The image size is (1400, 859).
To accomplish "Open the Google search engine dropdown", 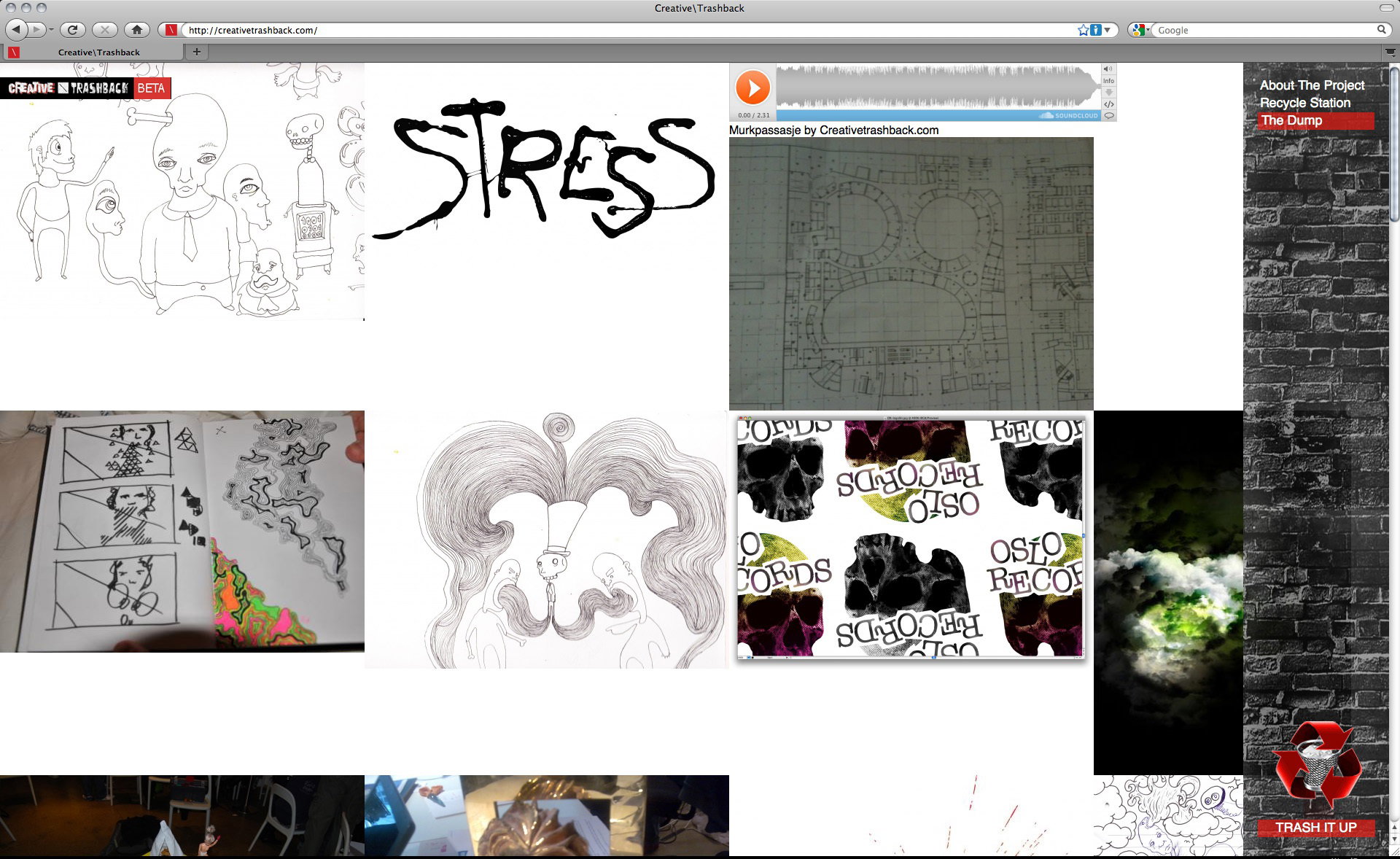I will 1140,30.
